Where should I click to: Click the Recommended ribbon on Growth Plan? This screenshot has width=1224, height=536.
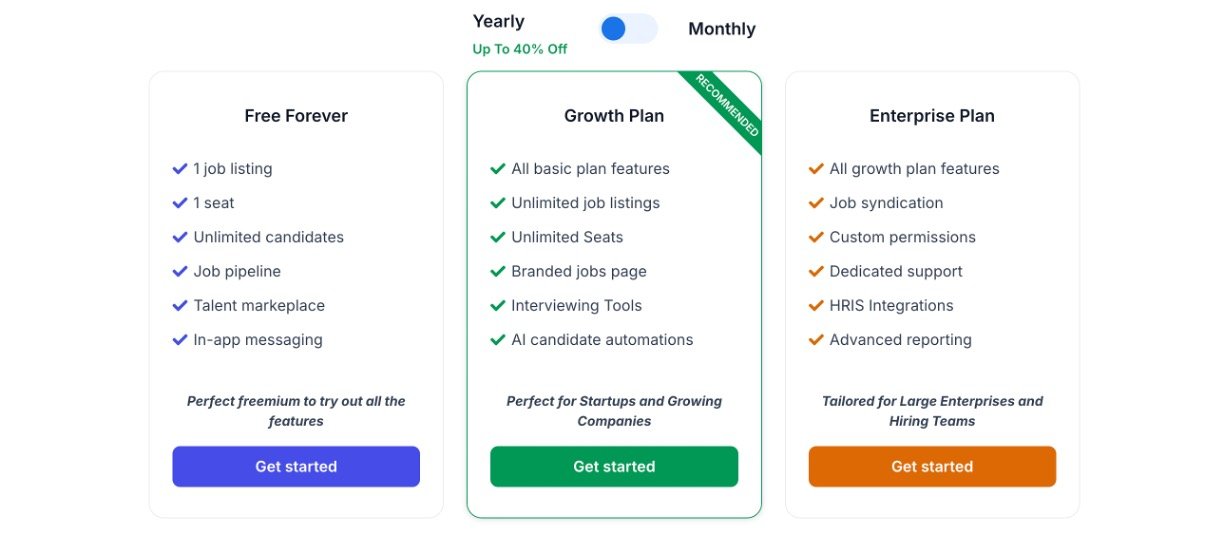coord(729,106)
